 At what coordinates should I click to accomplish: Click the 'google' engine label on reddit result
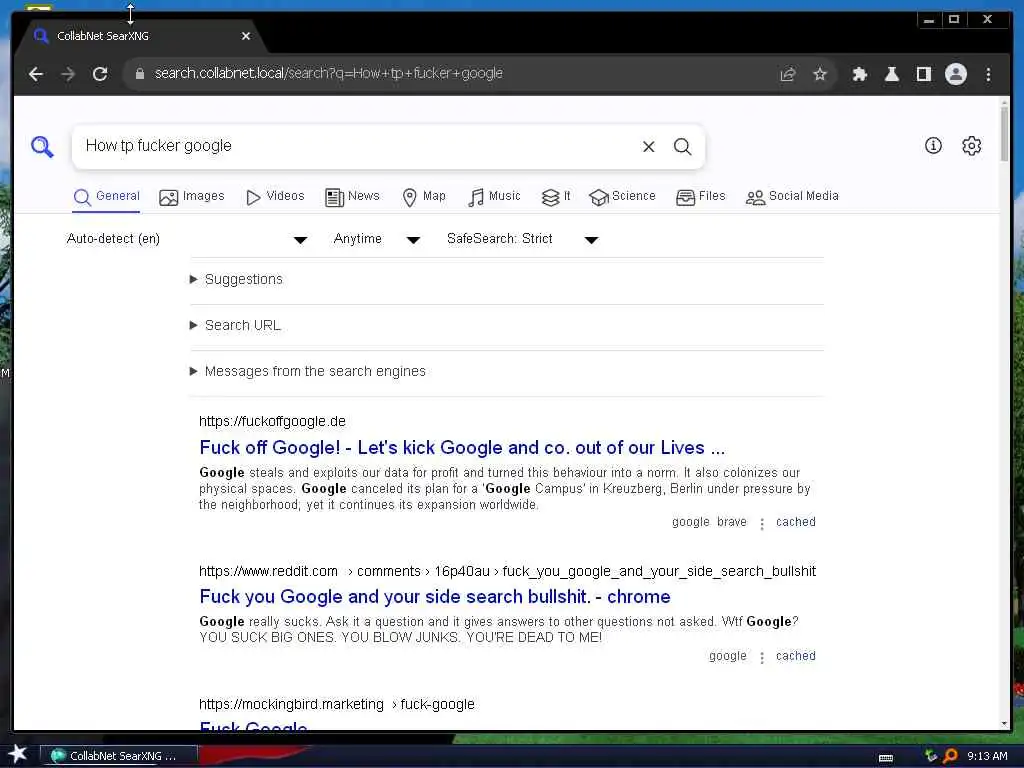728,656
